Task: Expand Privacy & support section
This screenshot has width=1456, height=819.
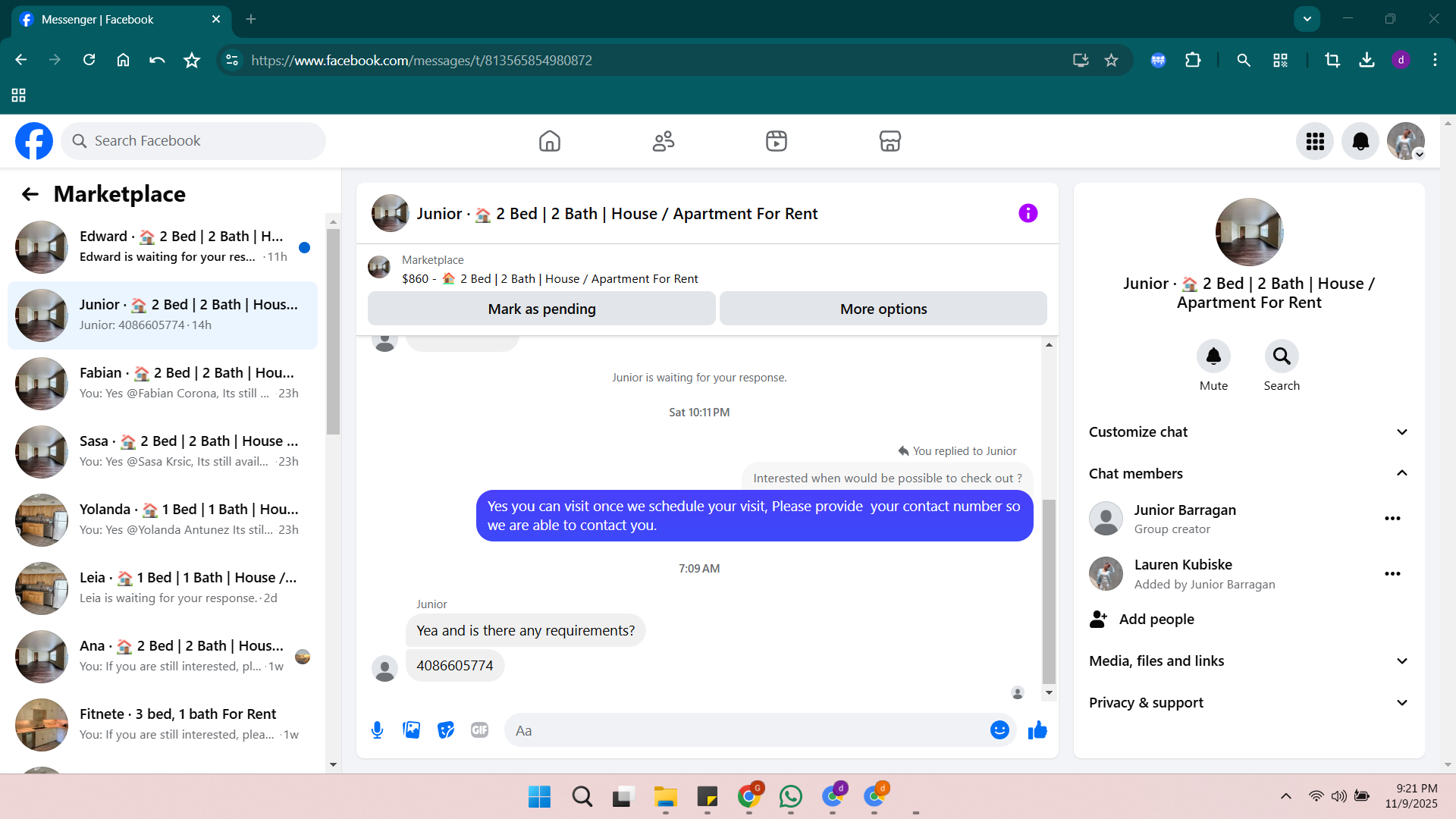Action: pos(1249,703)
